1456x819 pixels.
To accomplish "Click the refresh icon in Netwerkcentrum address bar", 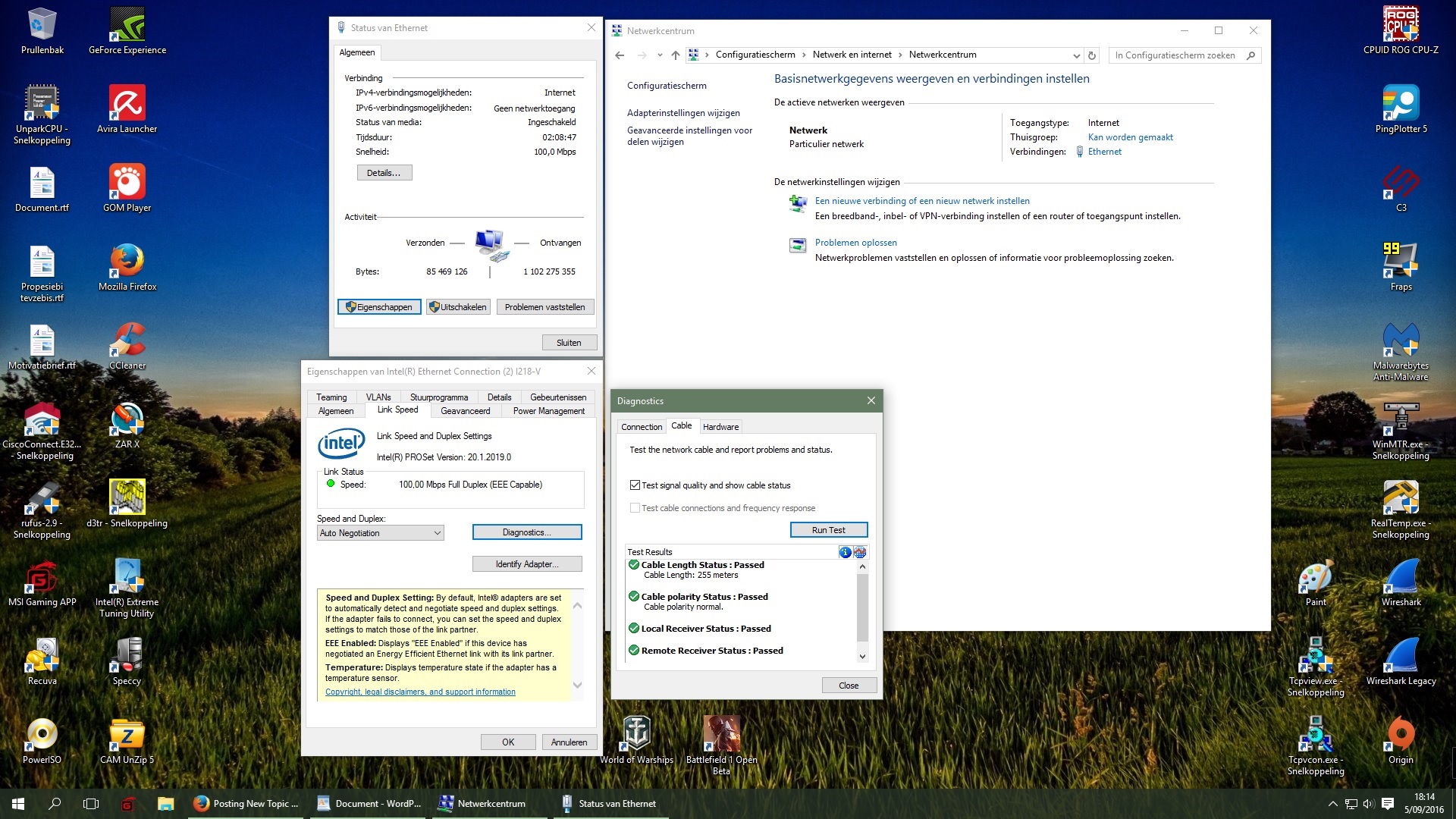I will pyautogui.click(x=1092, y=55).
